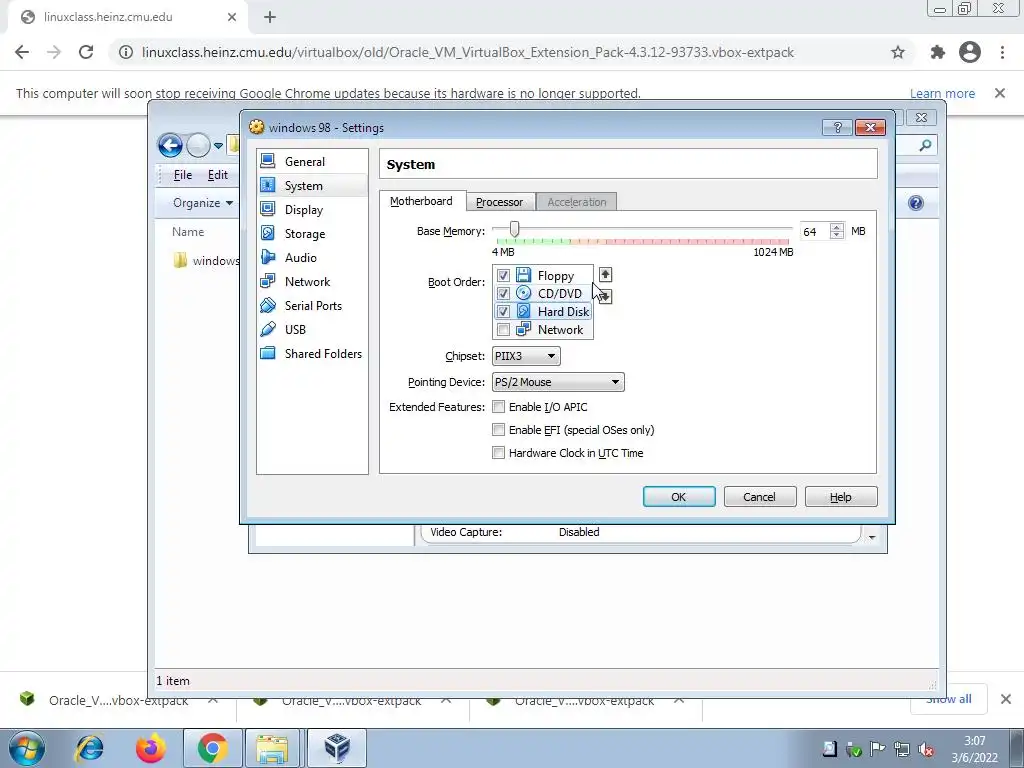Enable I/O APIC checkbox
This screenshot has height=768, width=1024.
(x=498, y=407)
